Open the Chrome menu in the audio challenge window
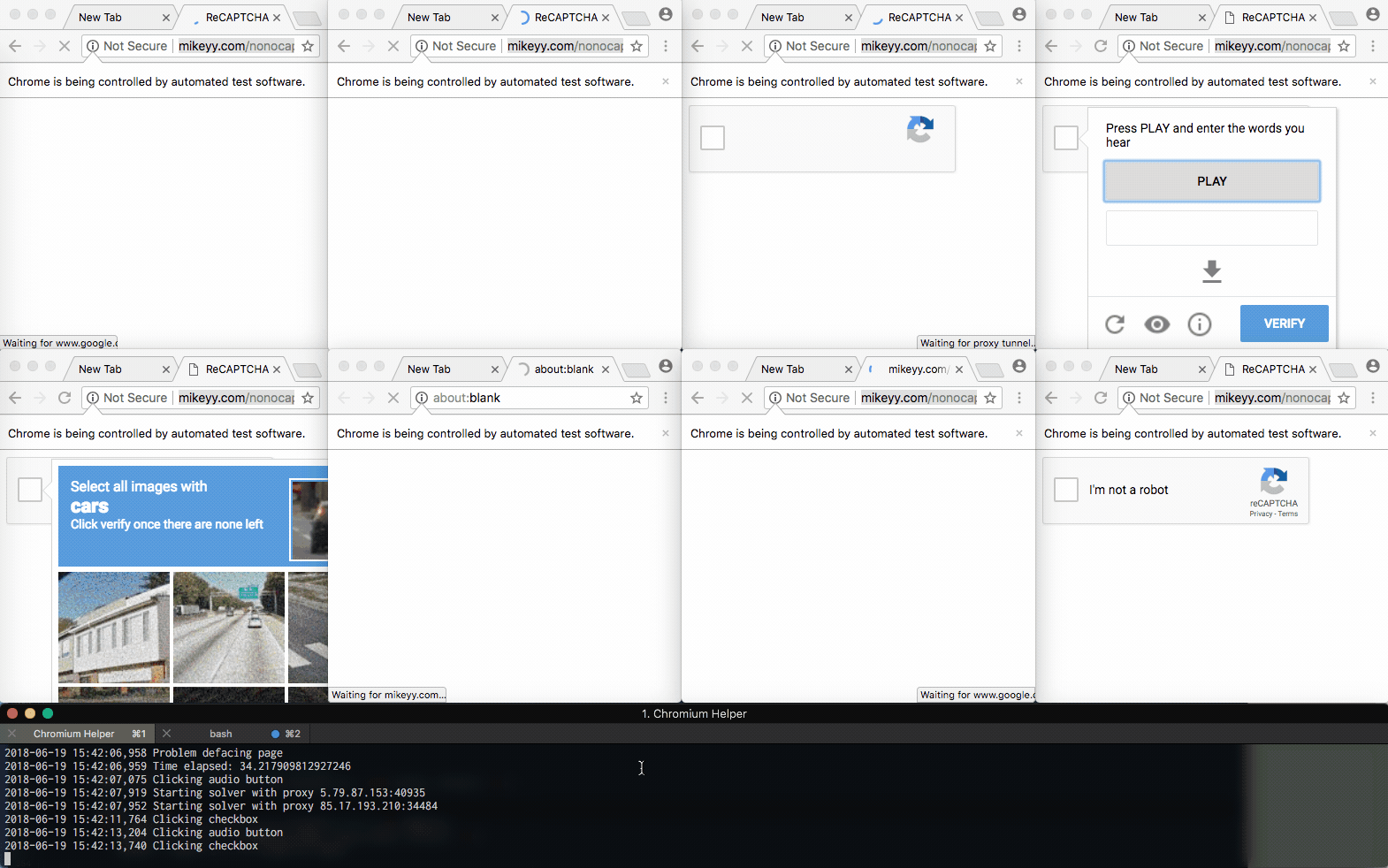 pos(1373,46)
